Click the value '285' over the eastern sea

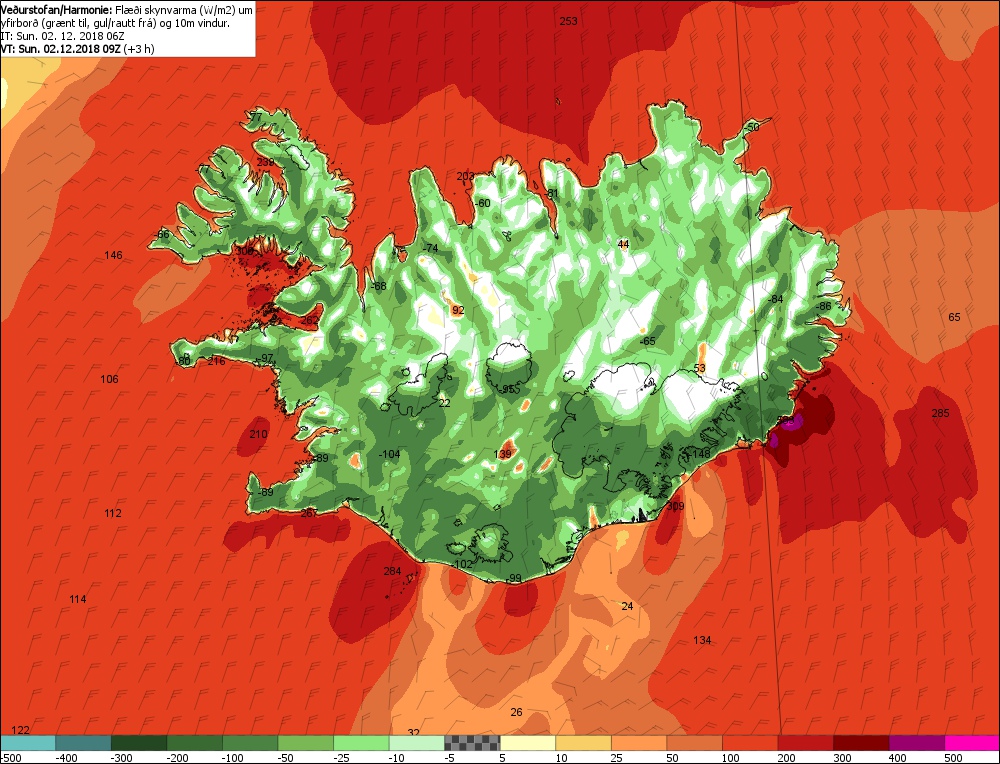tap(941, 413)
